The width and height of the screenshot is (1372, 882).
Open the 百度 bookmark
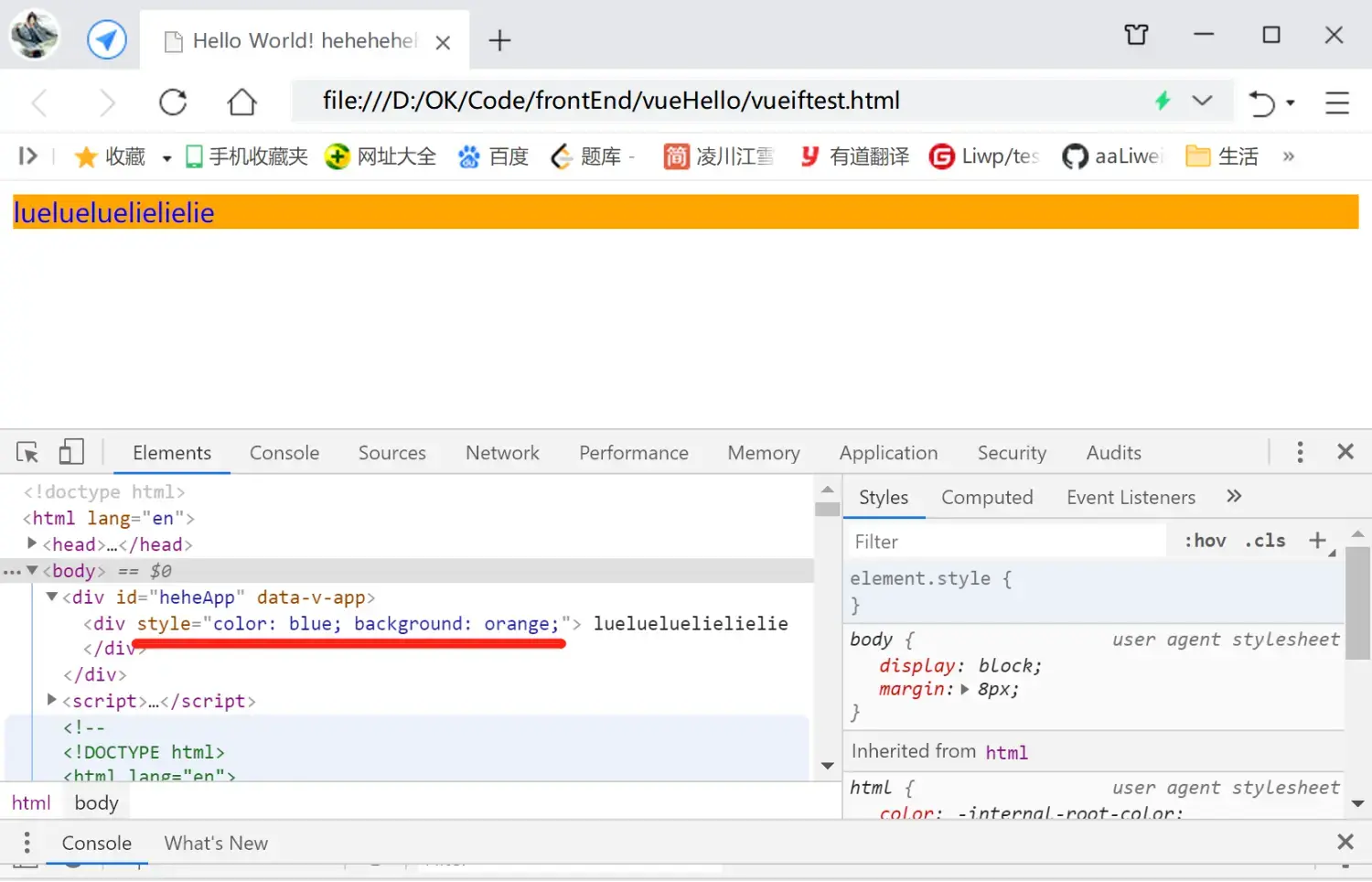click(494, 156)
